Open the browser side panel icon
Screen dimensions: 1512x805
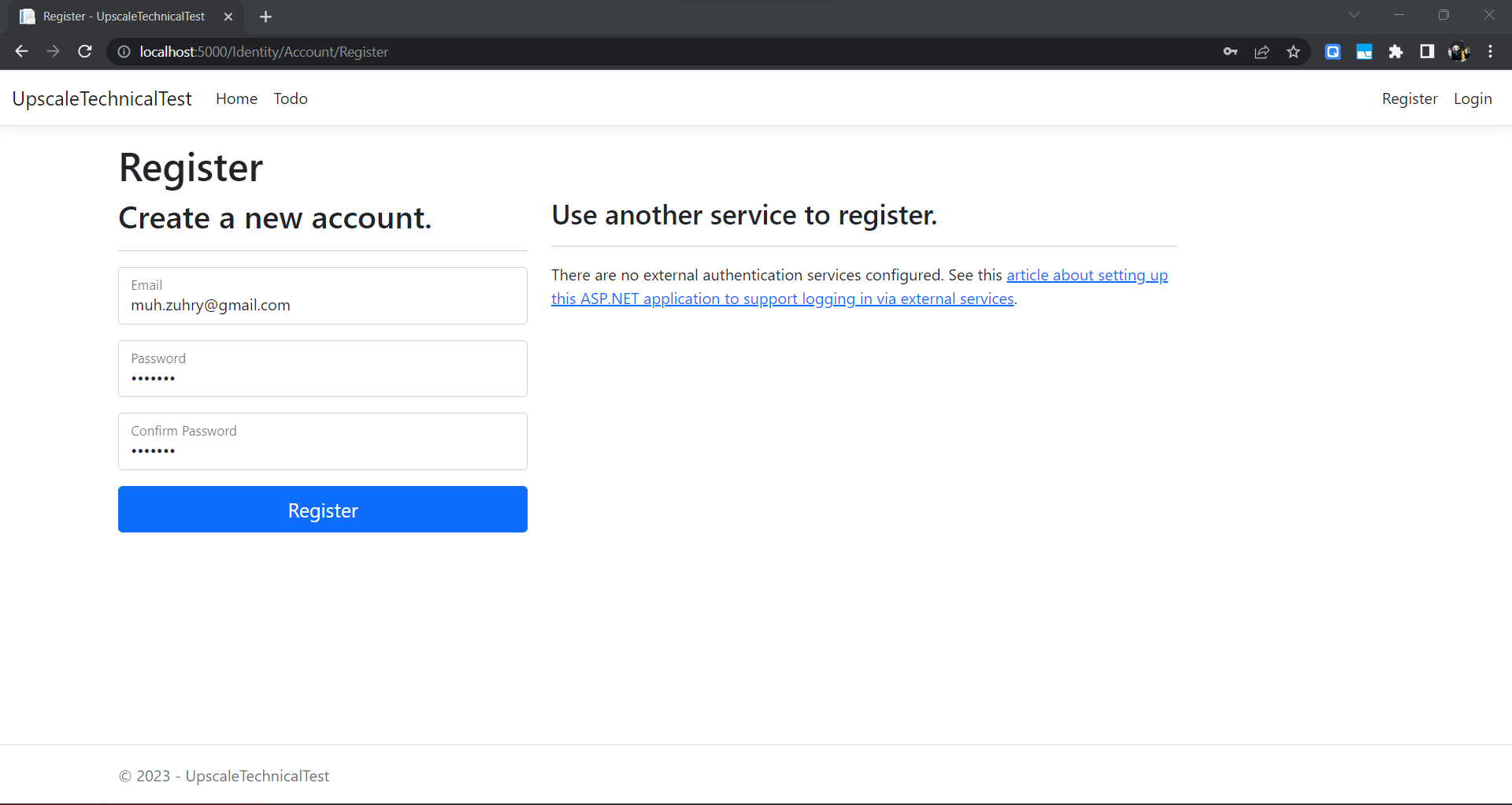[x=1427, y=51]
